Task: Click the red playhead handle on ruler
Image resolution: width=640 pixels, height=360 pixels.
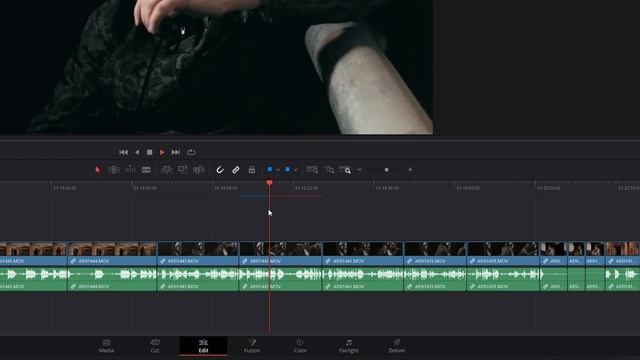Action: 269,183
